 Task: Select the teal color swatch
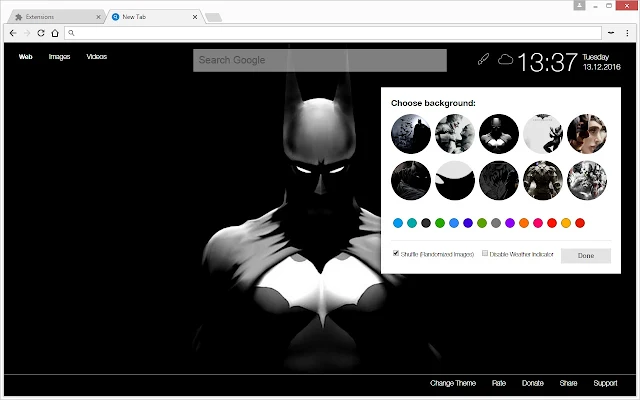412,223
